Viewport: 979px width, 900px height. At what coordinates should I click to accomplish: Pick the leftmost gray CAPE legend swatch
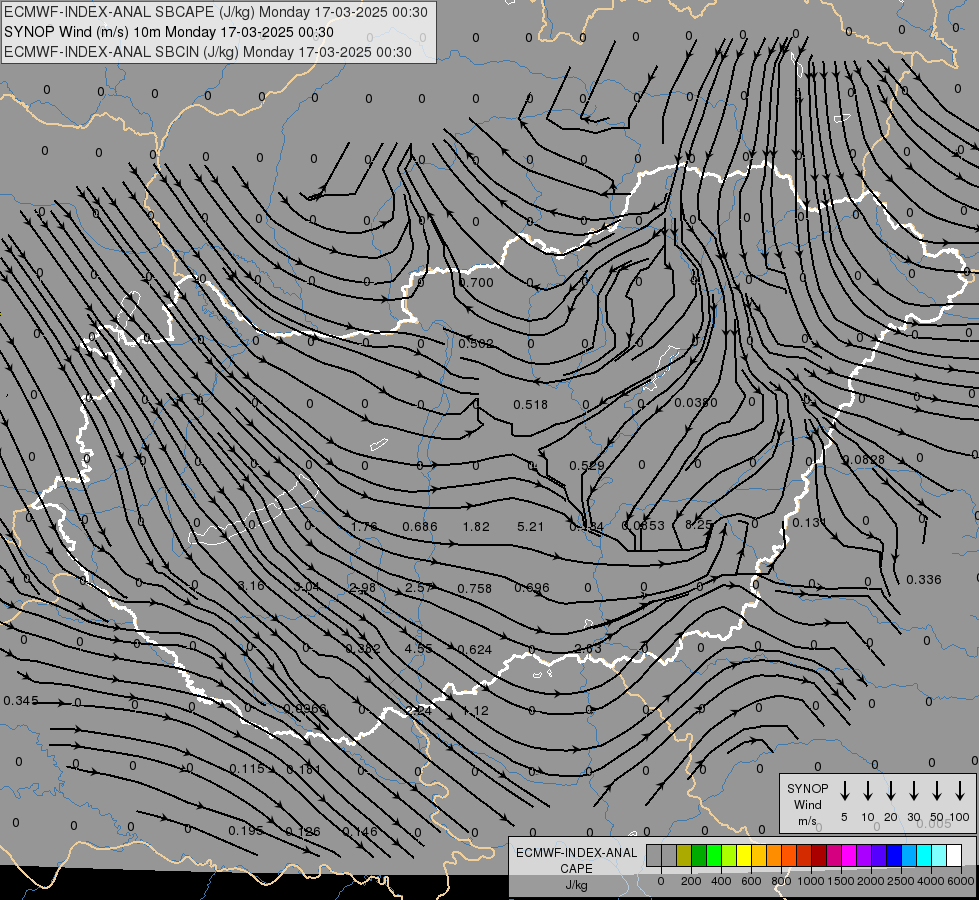click(x=654, y=856)
